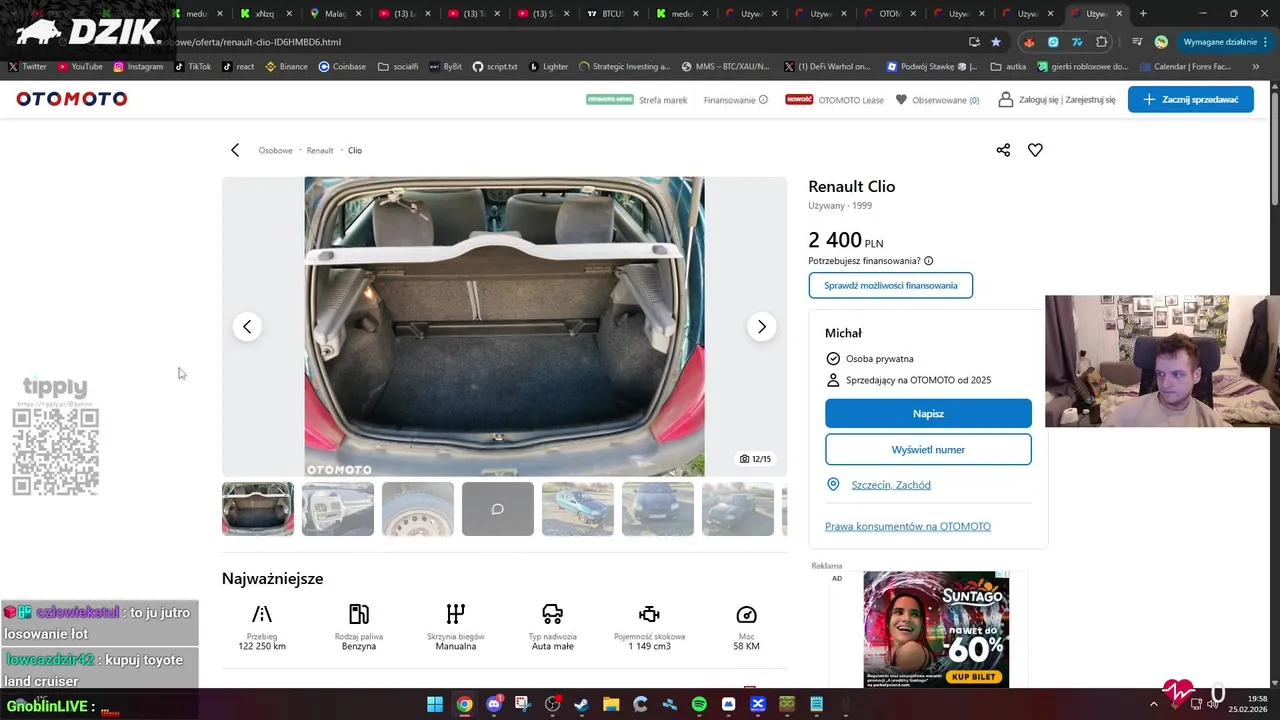Image resolution: width=1280 pixels, height=720 pixels.
Task: Go to the Osobowe breadcrumb
Action: tap(275, 150)
